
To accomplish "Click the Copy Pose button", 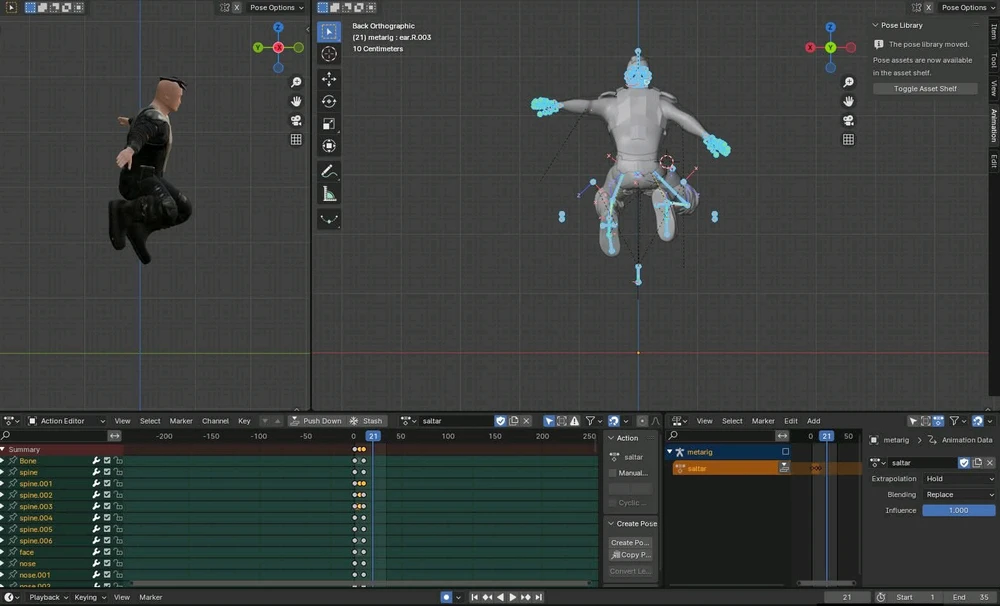I will [630, 555].
